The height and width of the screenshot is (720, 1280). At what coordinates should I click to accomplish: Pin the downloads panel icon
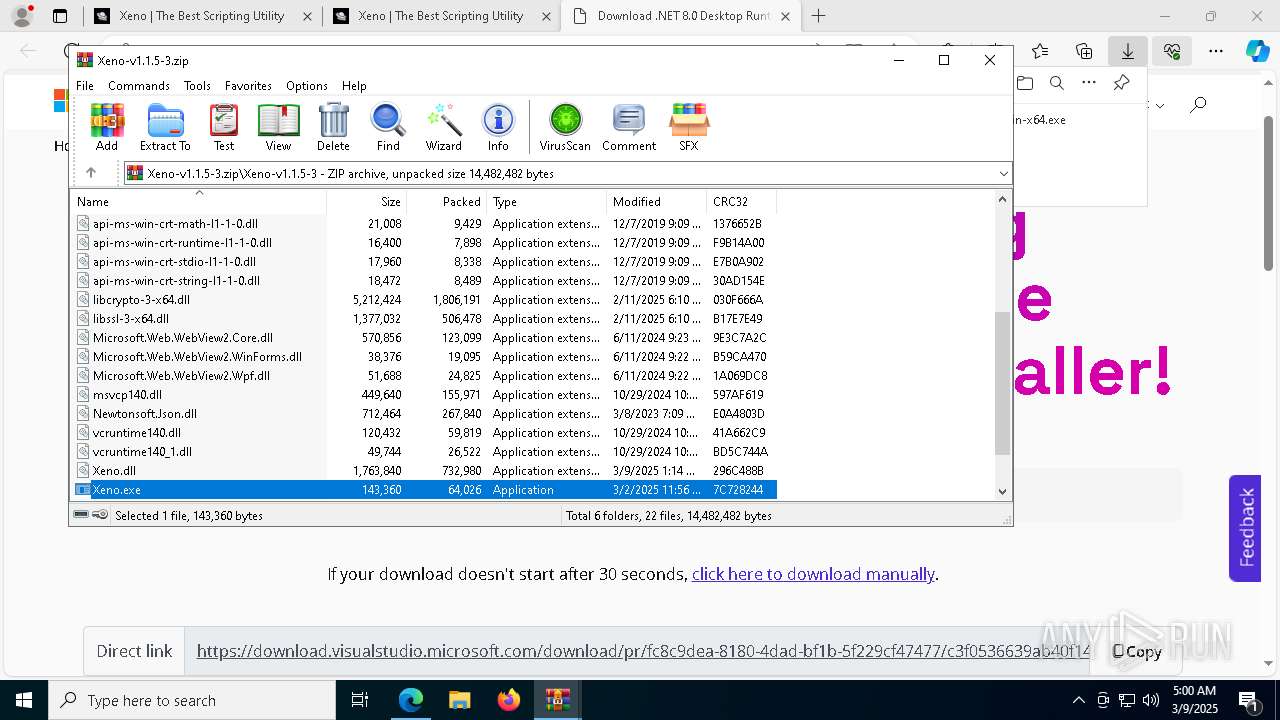(1121, 83)
